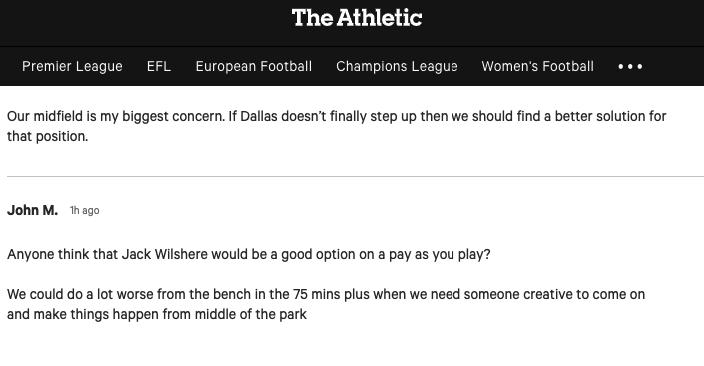Click the name "Wilshere" in John M.'s comment
This screenshot has width=704, height=366.
(x=181, y=255)
